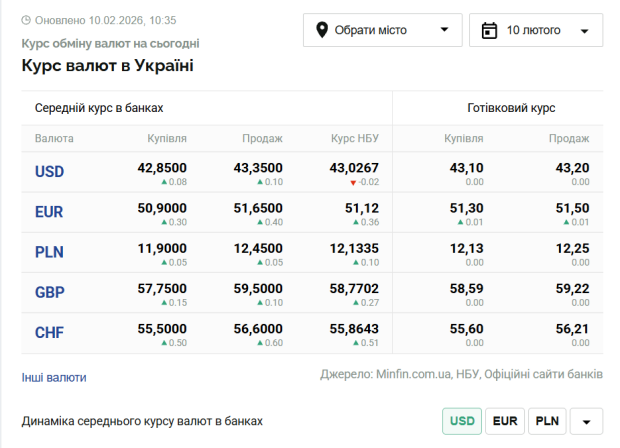Image resolution: width=620 pixels, height=448 pixels.
Task: Expand more currencies arrow next to PLN button
Action: click(x=587, y=421)
